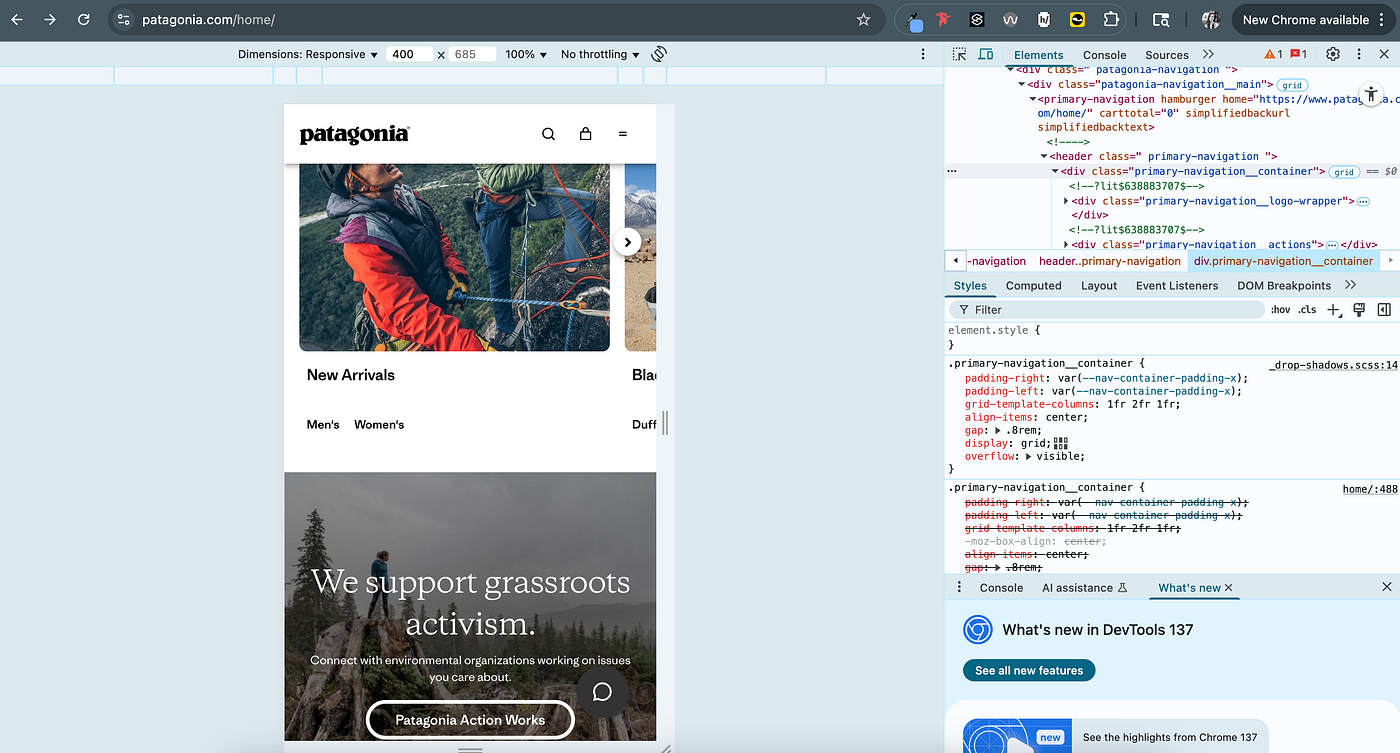The height and width of the screenshot is (753, 1400).
Task: Toggle grid badge on patagonia-navigation__main
Action: 1292,85
